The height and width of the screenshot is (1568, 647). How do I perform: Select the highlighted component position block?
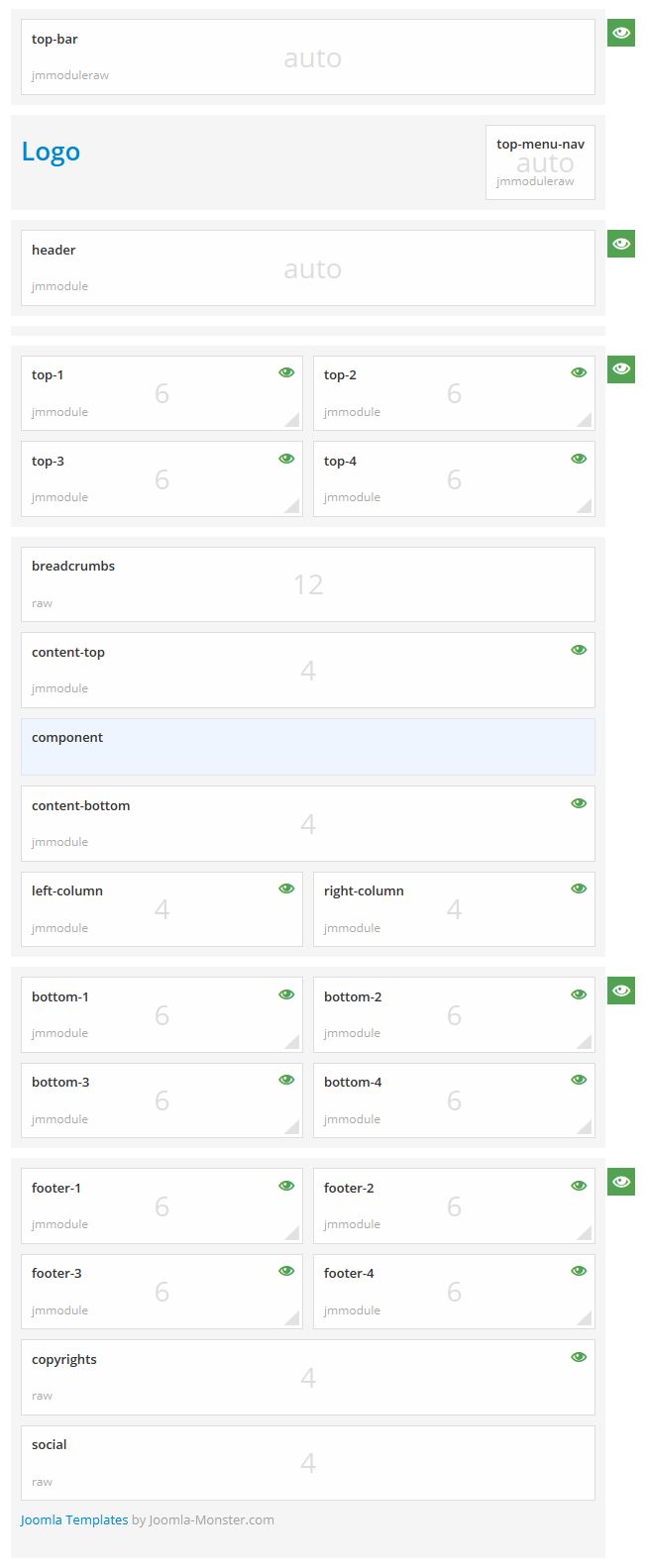click(307, 746)
